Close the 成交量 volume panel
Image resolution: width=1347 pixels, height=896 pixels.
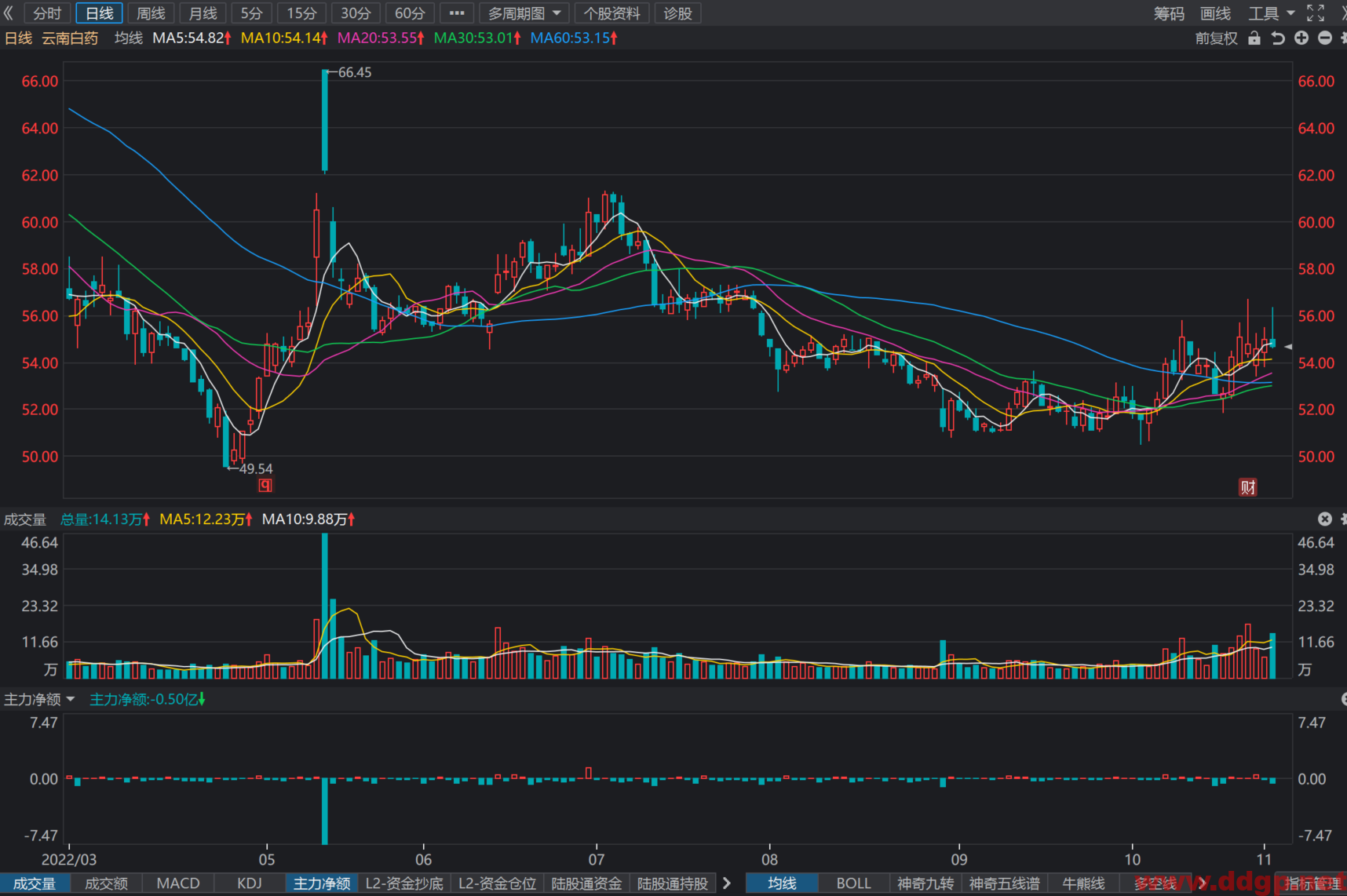coord(1325,519)
